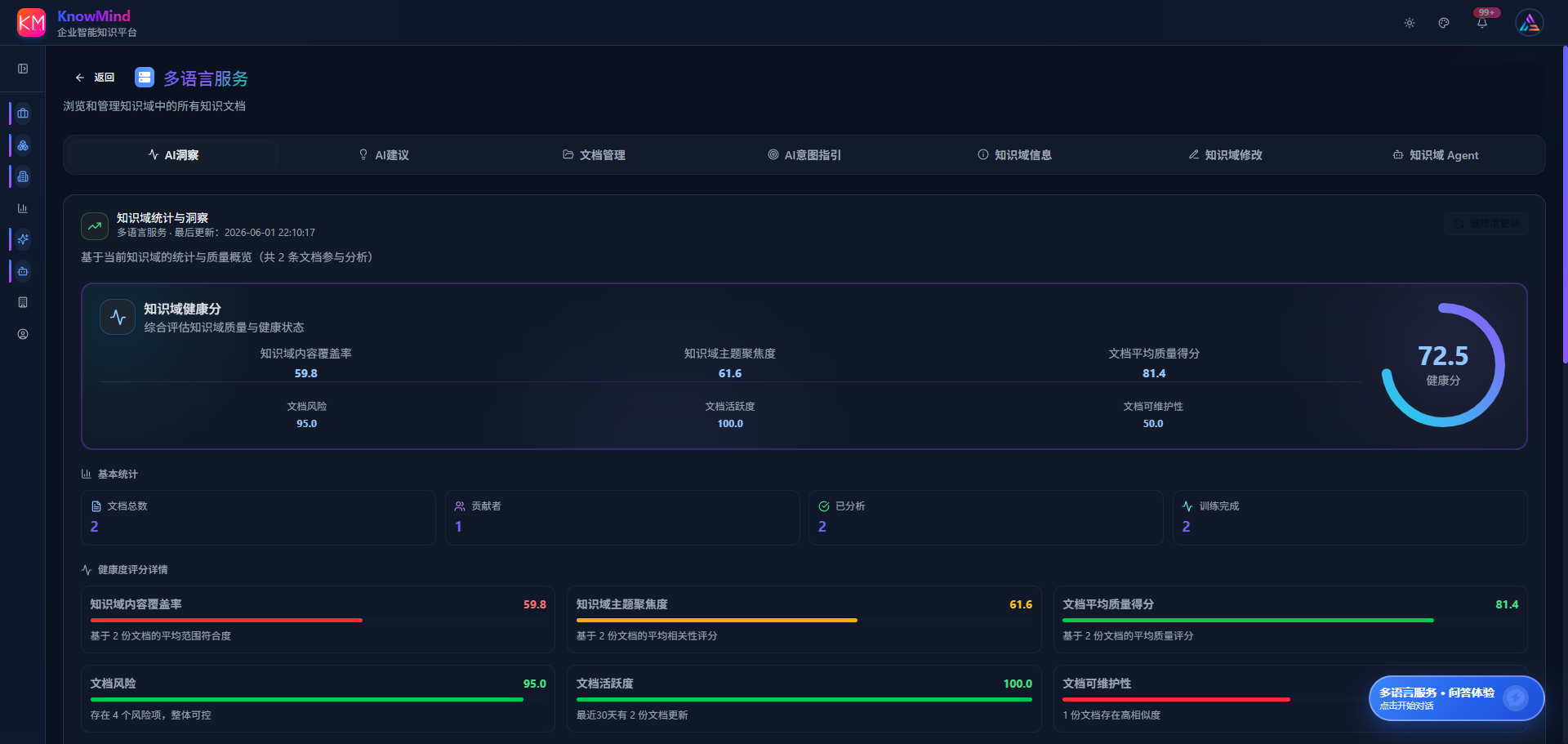Click the green 文档活跃度 progress bar
Screen dimensions: 1568x744
[x=804, y=700]
